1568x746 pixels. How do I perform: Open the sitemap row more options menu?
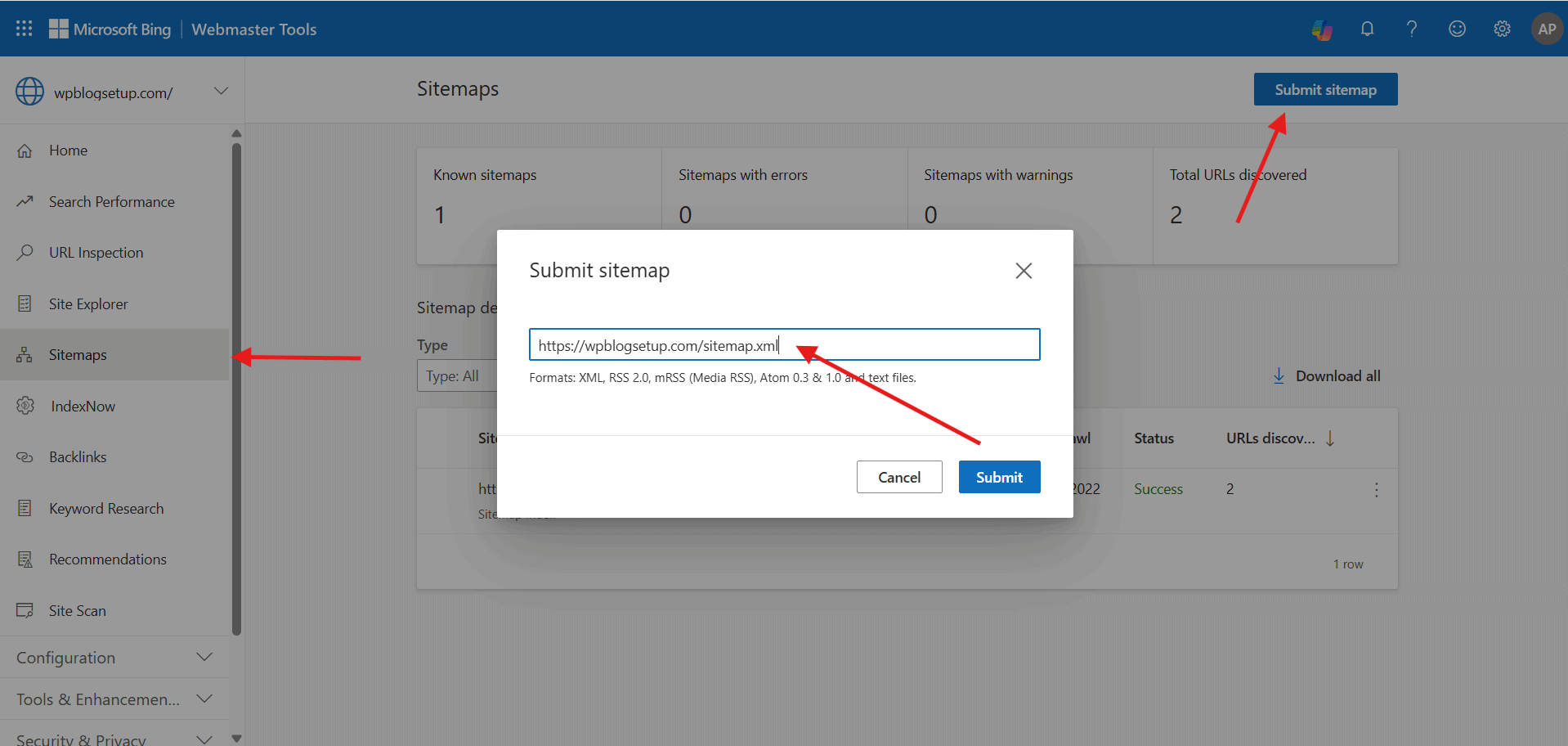click(x=1377, y=489)
